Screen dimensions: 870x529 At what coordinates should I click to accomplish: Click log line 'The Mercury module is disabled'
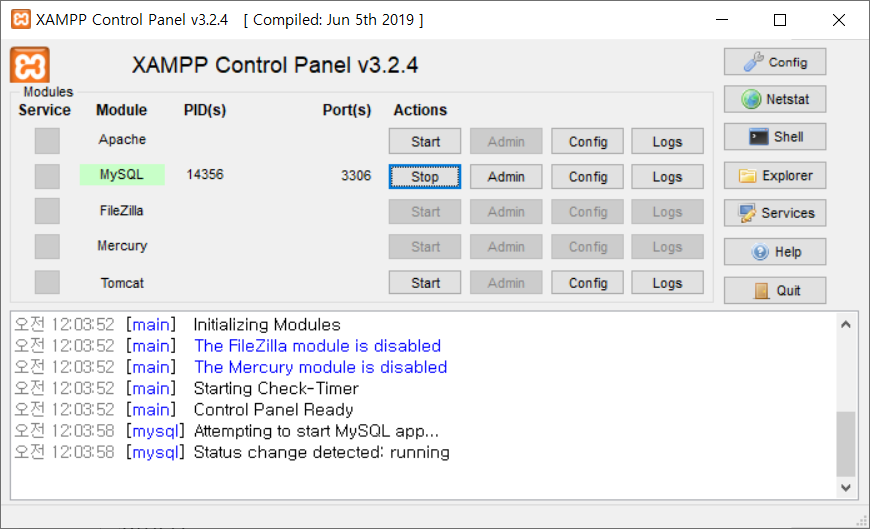point(321,367)
